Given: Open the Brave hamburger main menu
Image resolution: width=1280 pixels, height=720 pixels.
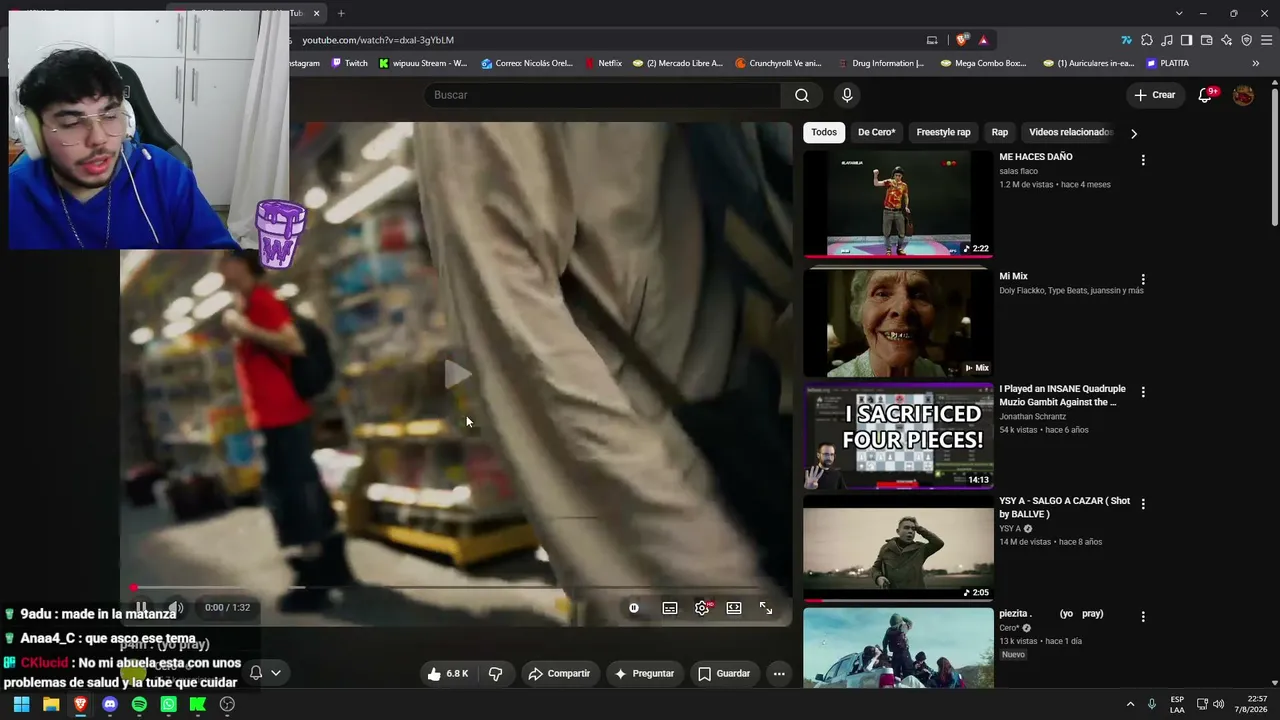Looking at the screenshot, I should pos(1266,40).
